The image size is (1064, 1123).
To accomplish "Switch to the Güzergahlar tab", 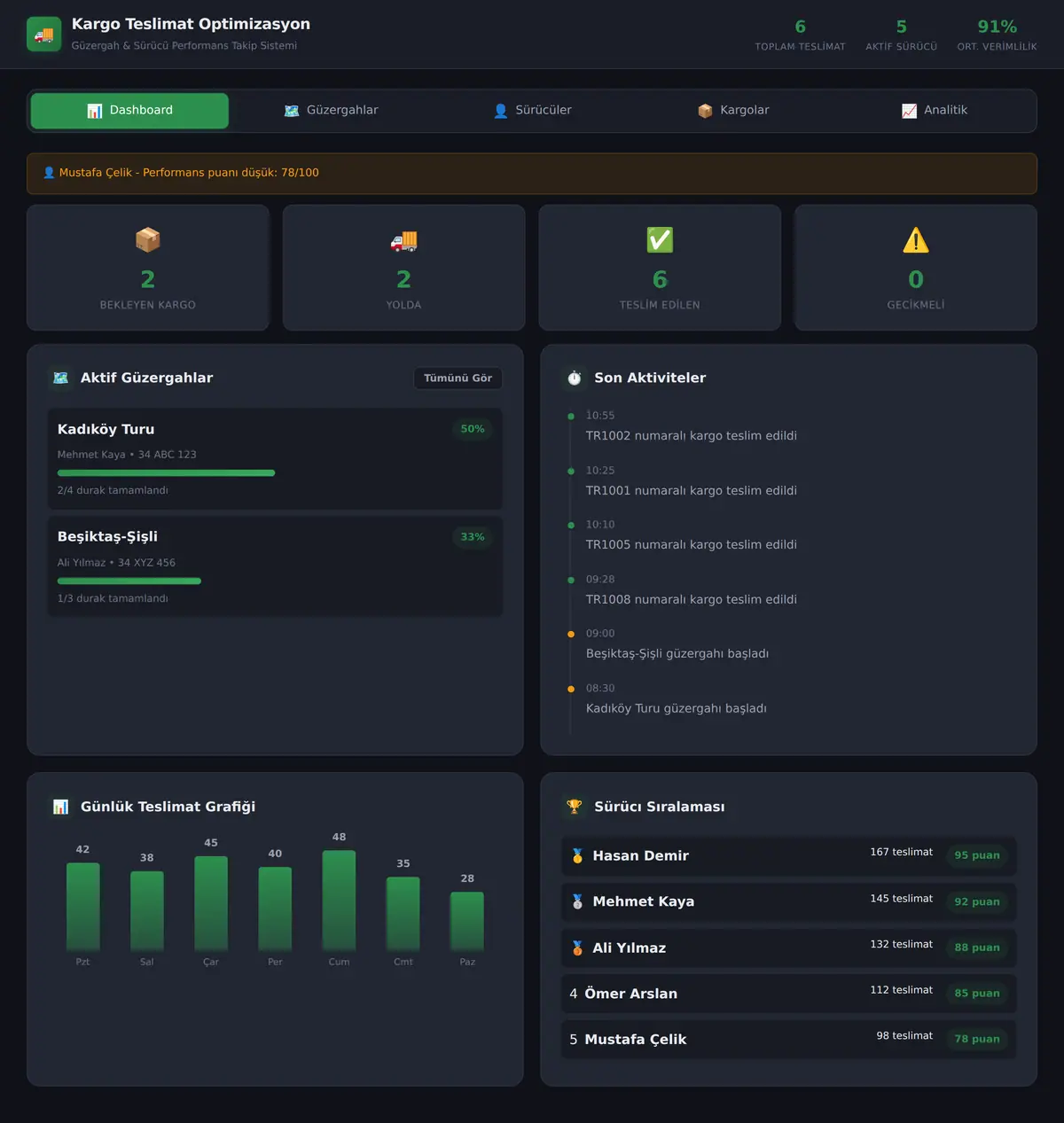I will (331, 111).
